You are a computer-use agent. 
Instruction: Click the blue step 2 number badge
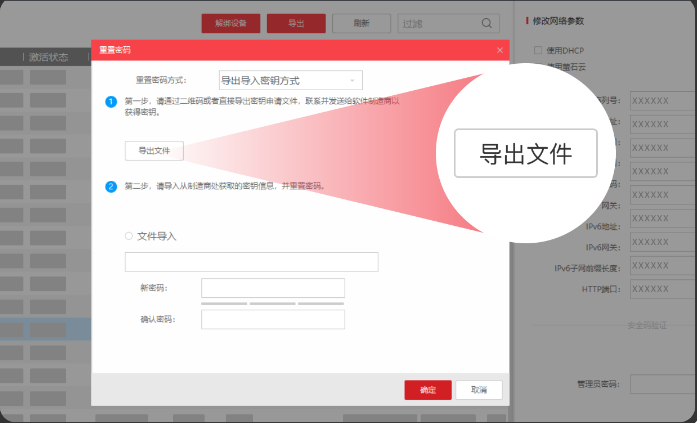click(x=112, y=186)
